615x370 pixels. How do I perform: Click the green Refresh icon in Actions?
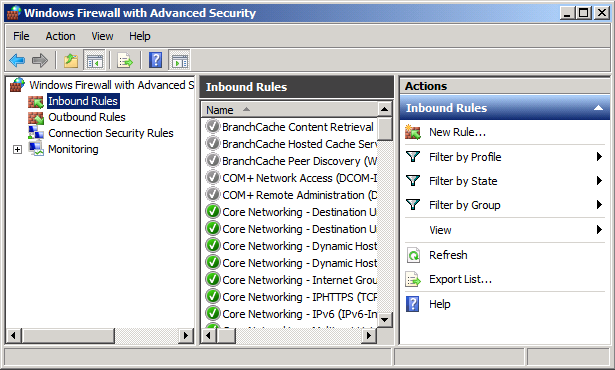click(413, 255)
